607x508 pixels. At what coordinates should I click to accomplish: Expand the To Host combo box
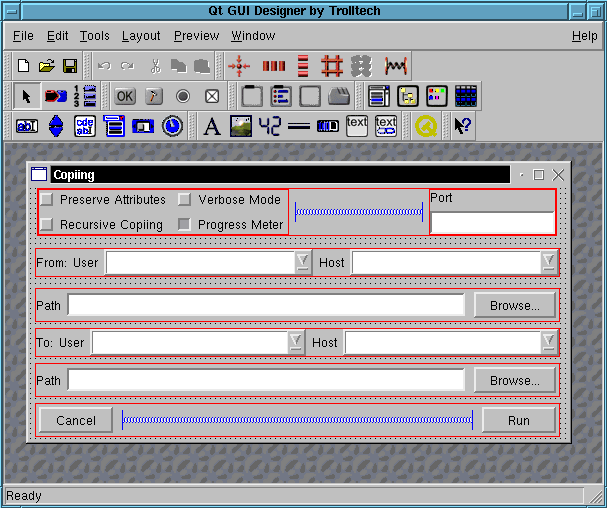coord(548,342)
